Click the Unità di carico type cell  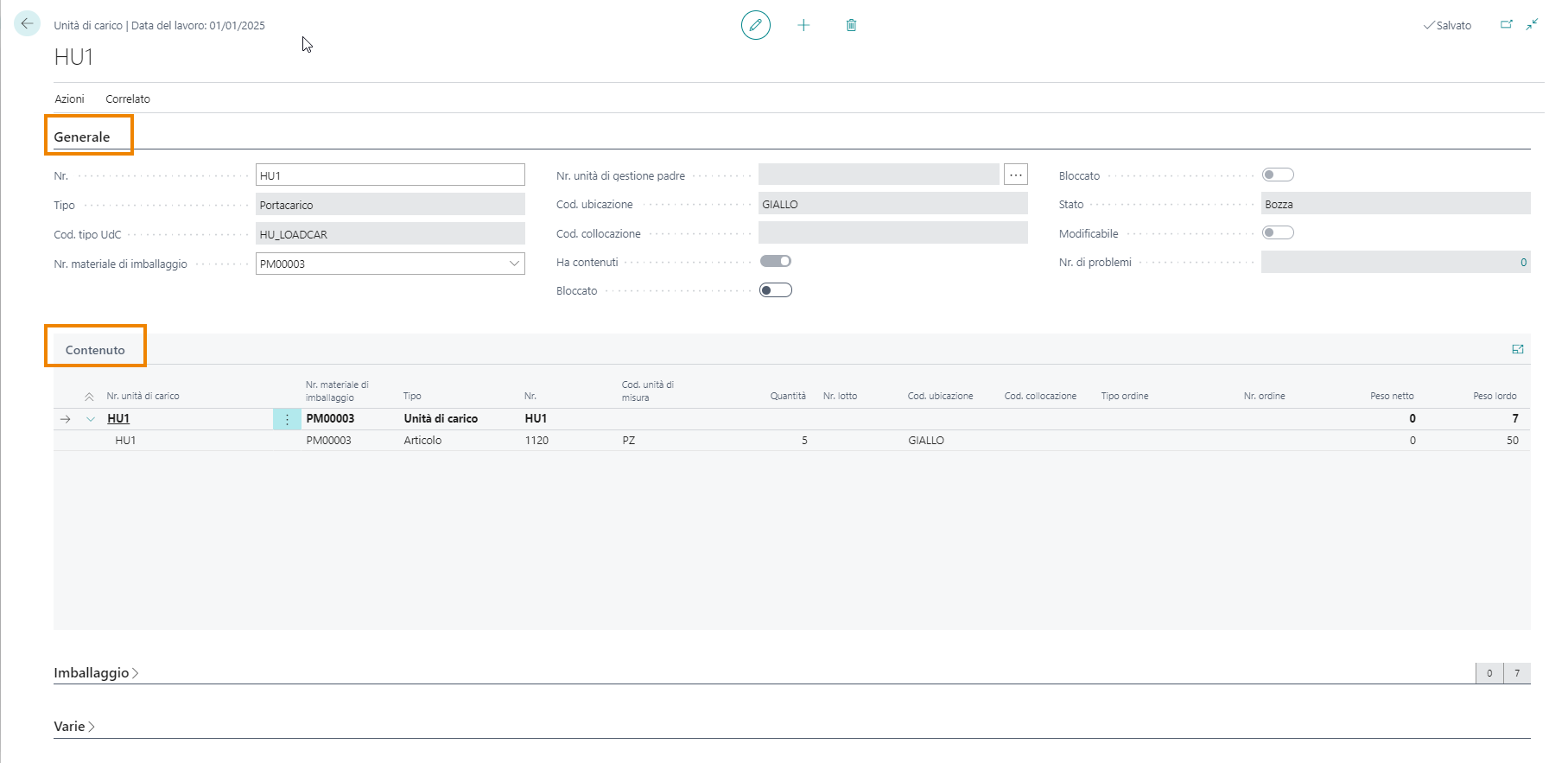point(441,418)
